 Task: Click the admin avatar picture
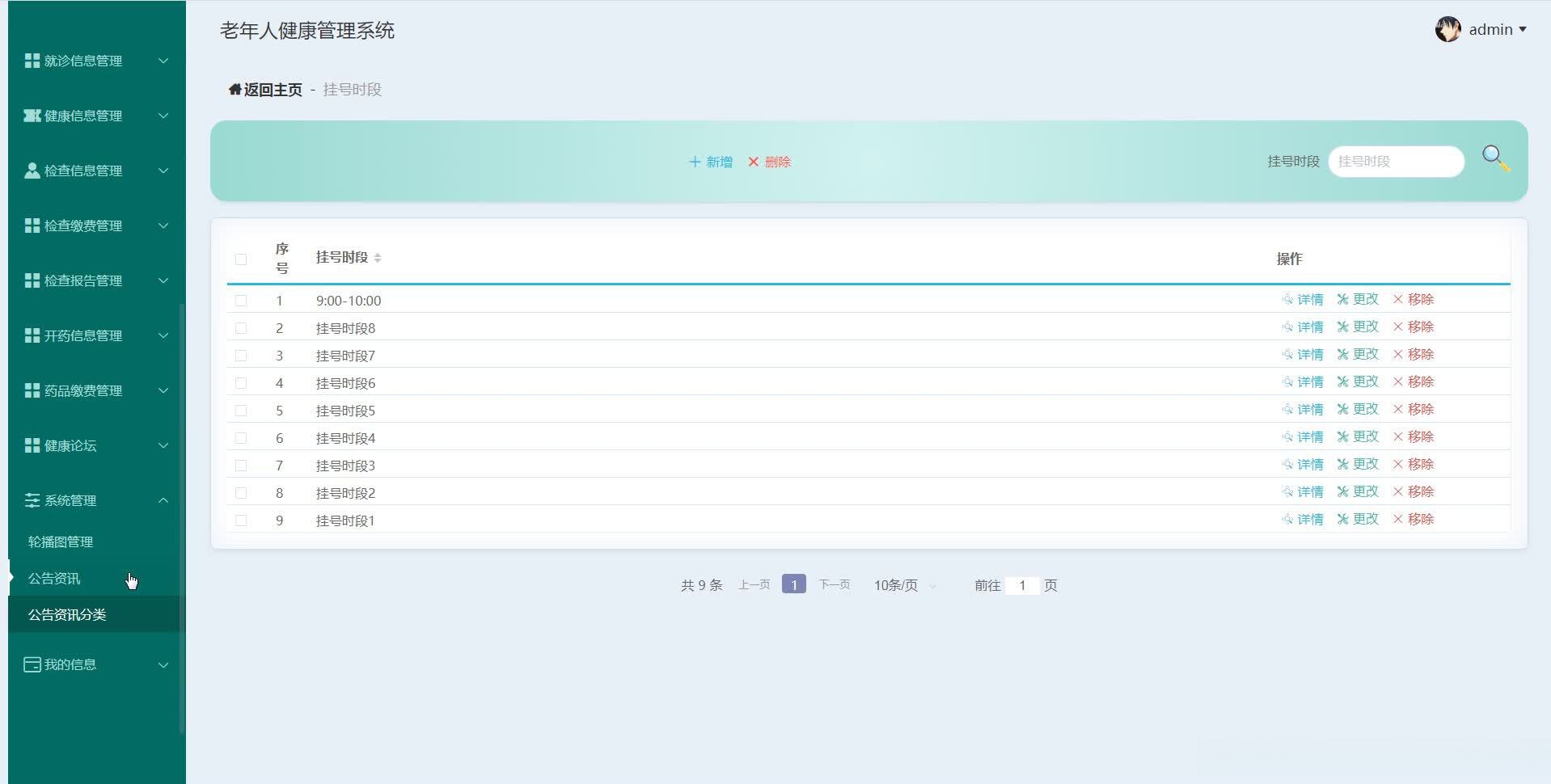tap(1447, 29)
